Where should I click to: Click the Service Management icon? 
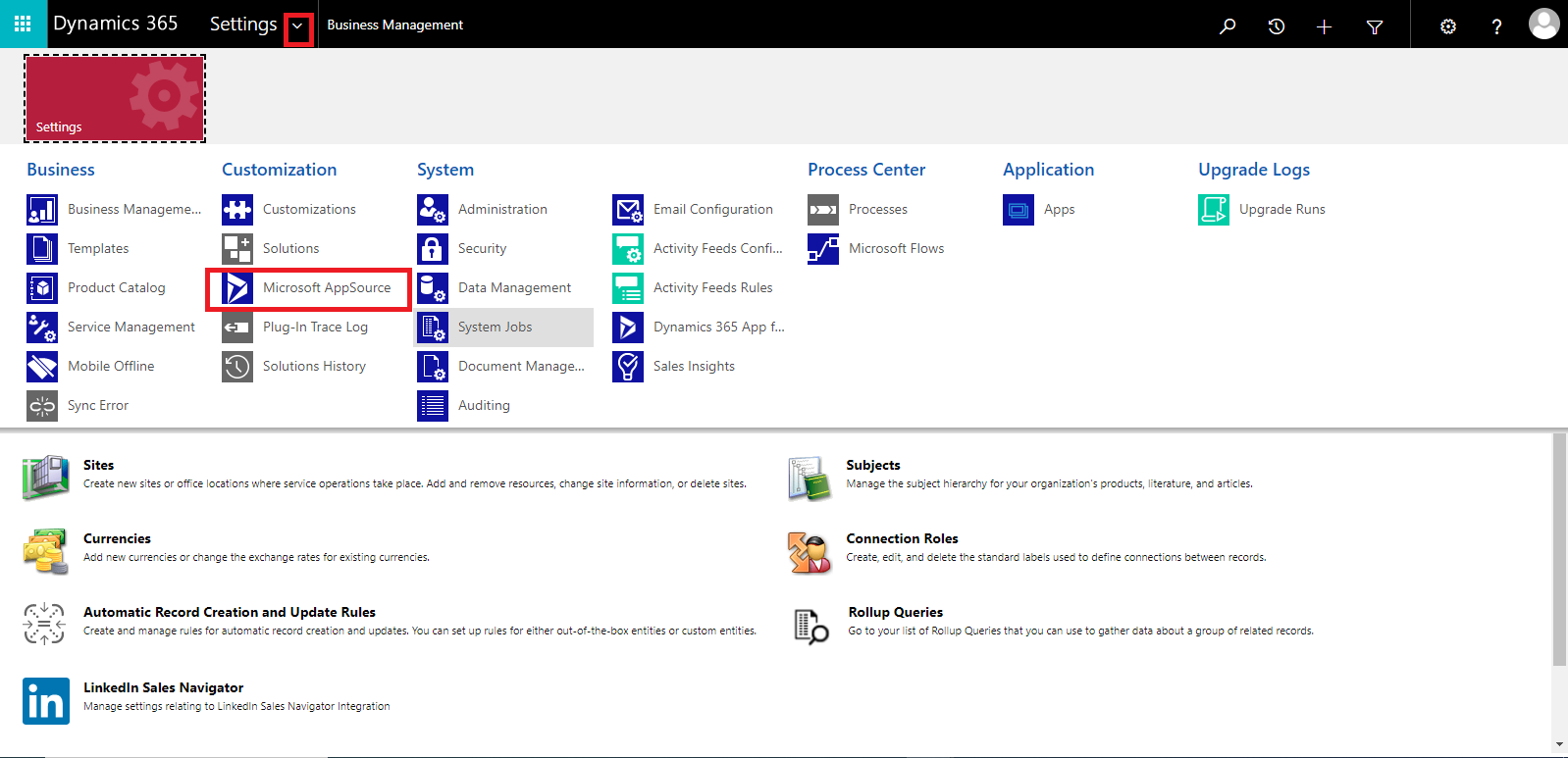pos(42,328)
